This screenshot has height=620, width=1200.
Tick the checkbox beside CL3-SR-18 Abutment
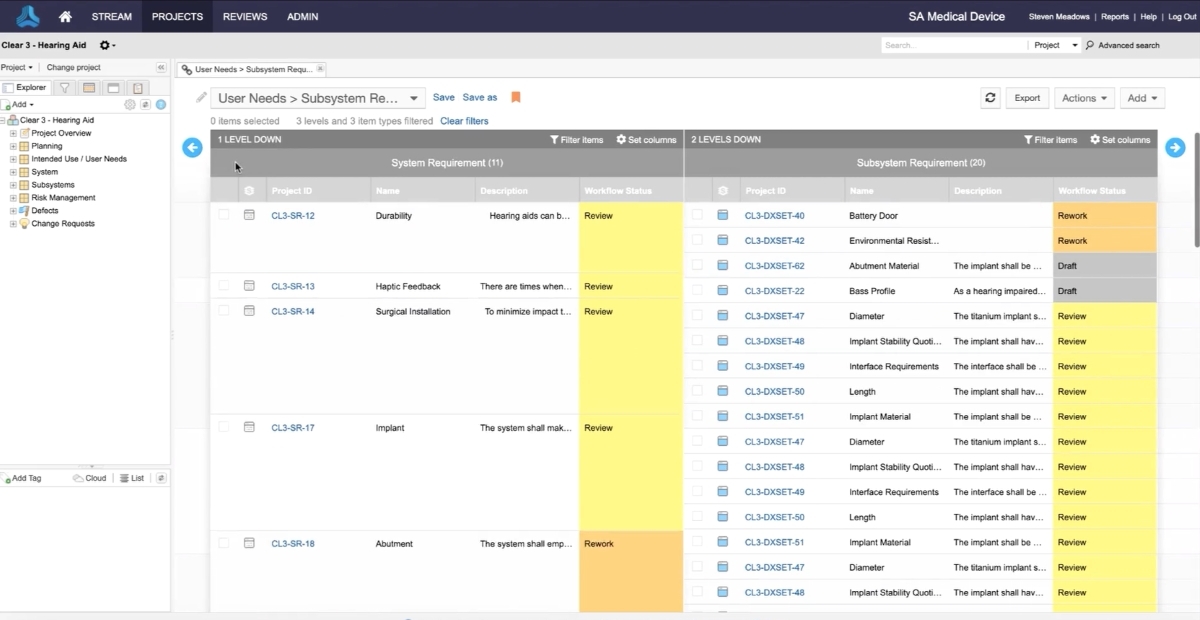[224, 543]
